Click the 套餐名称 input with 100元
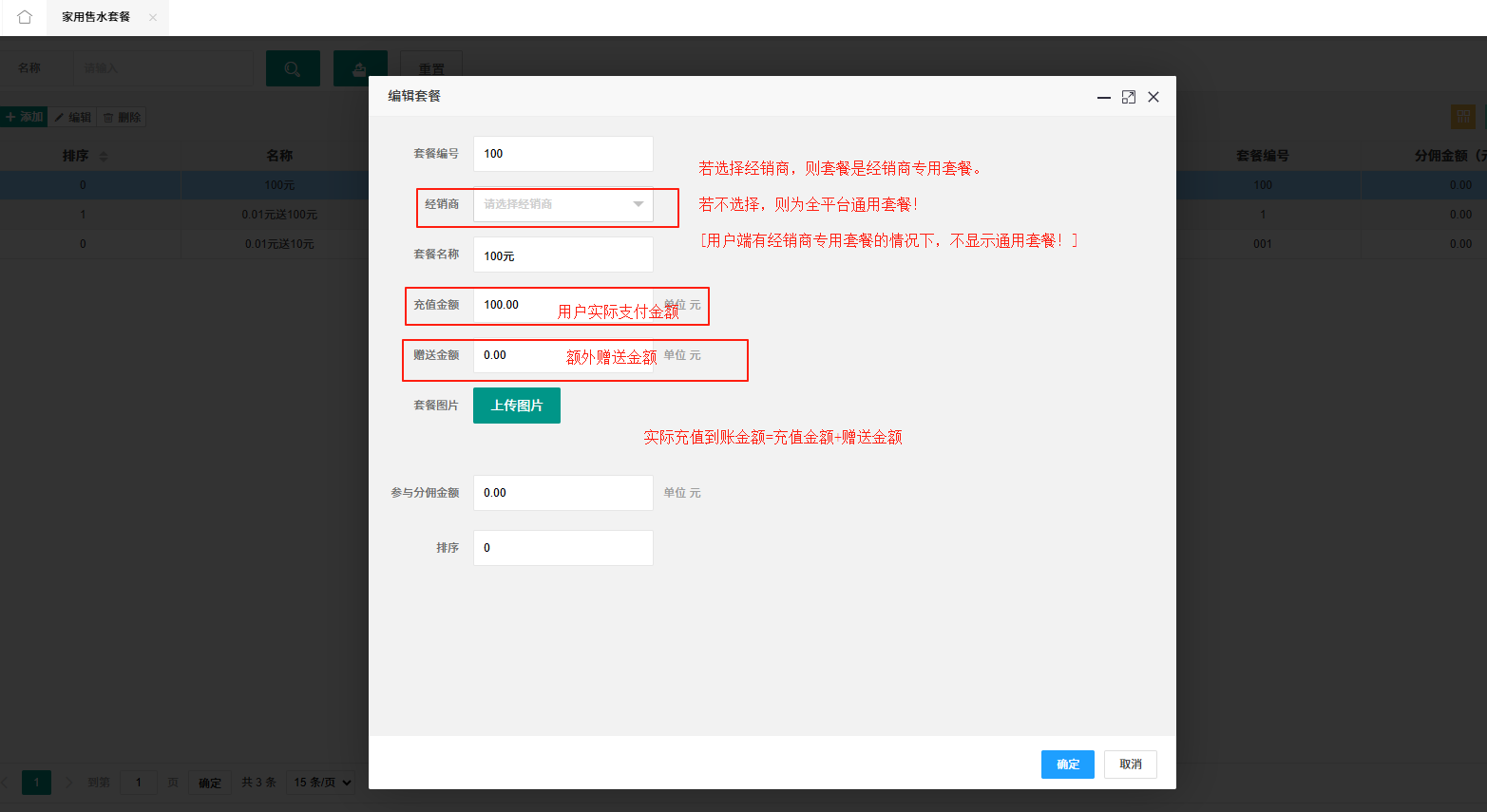This screenshot has height=812, width=1487. point(563,255)
